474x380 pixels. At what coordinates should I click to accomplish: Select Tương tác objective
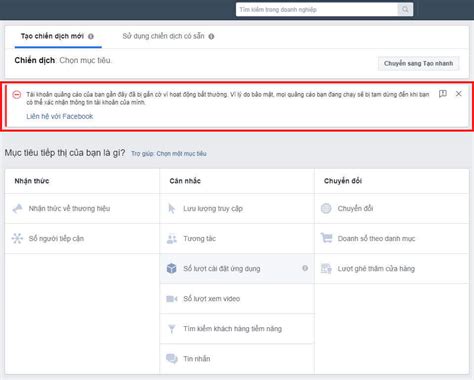pyautogui.click(x=237, y=239)
